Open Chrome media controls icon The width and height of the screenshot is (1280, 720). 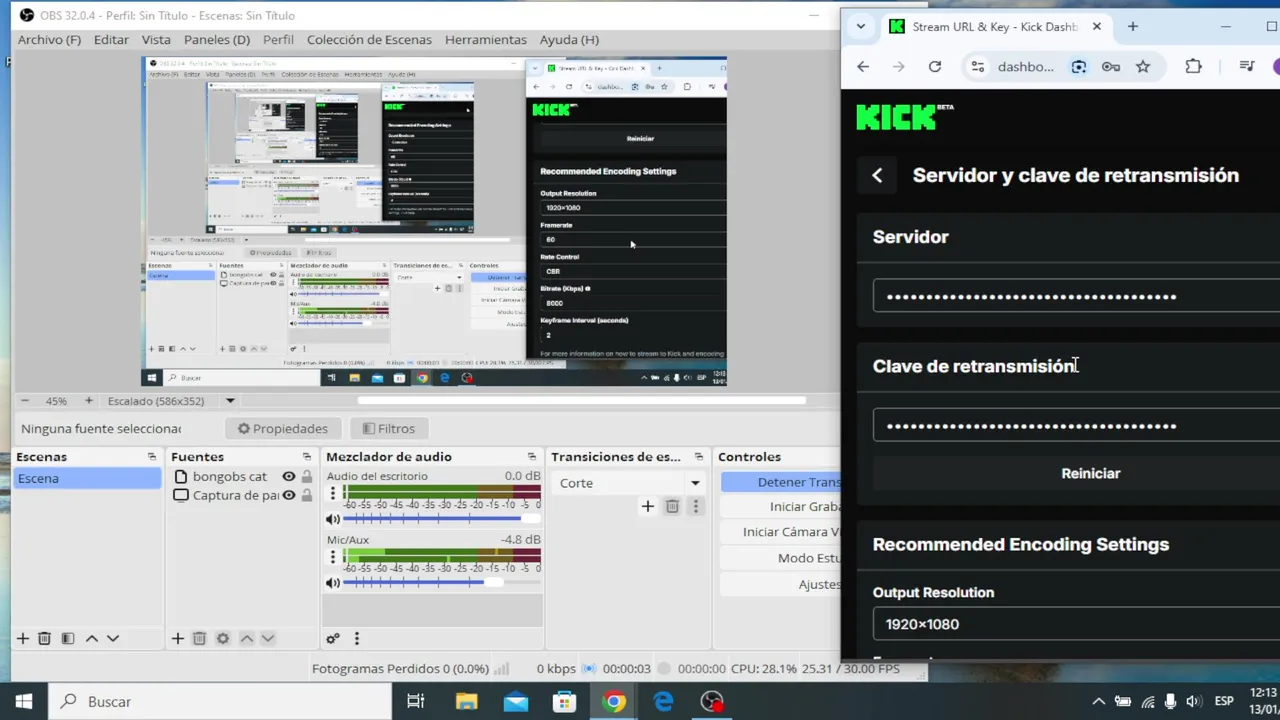point(1246,66)
